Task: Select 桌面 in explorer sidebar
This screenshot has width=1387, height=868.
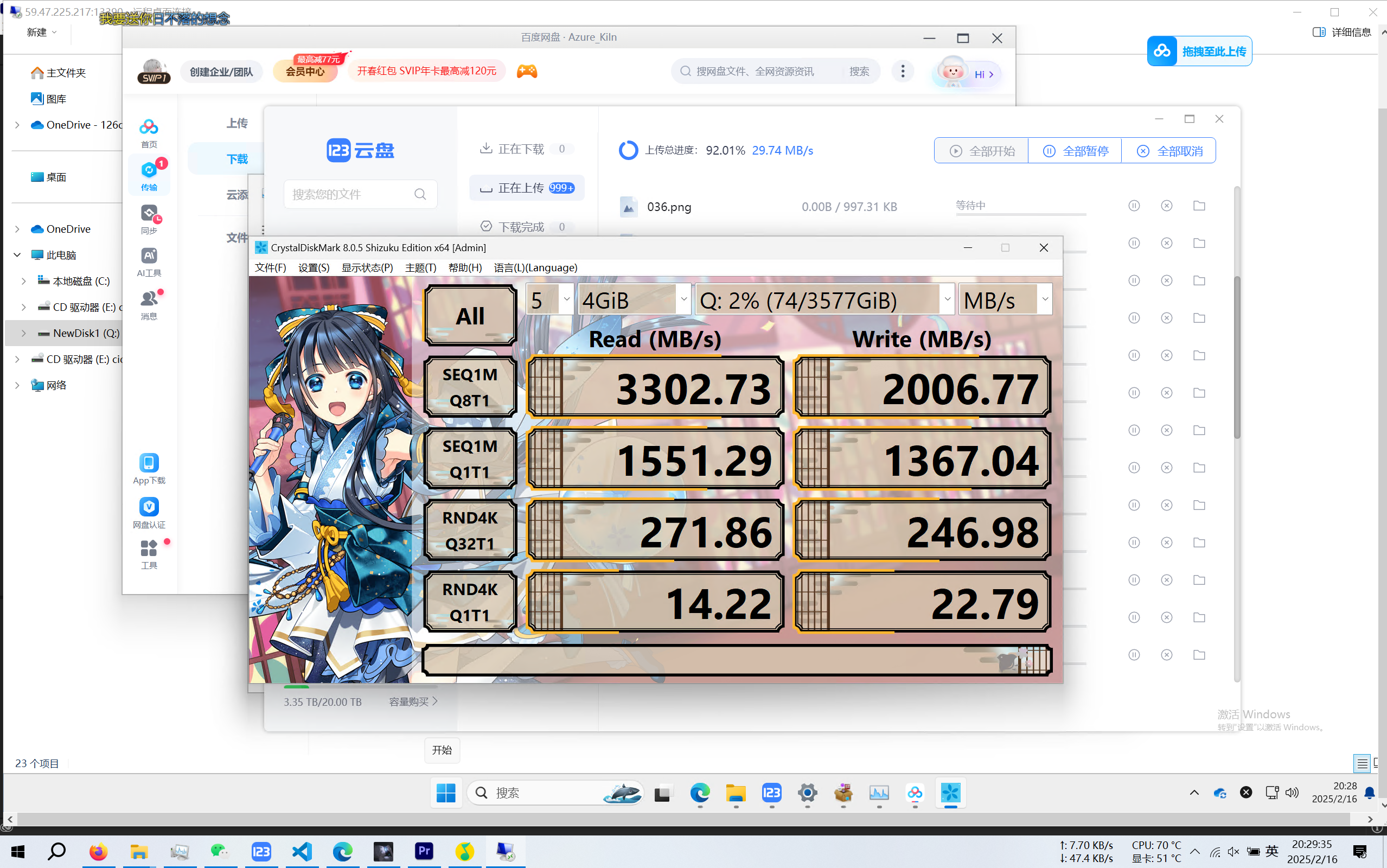Action: [49, 177]
